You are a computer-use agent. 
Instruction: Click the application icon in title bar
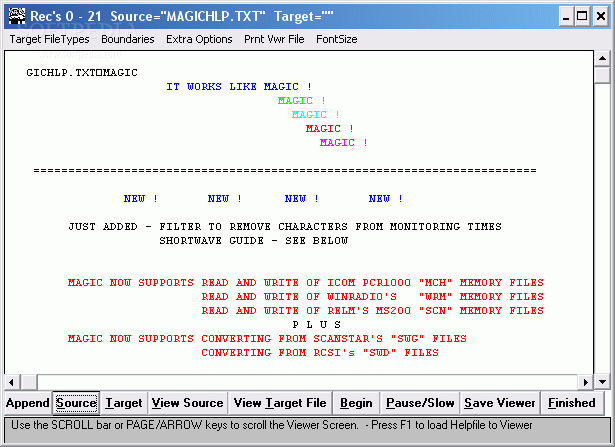tap(17, 16)
